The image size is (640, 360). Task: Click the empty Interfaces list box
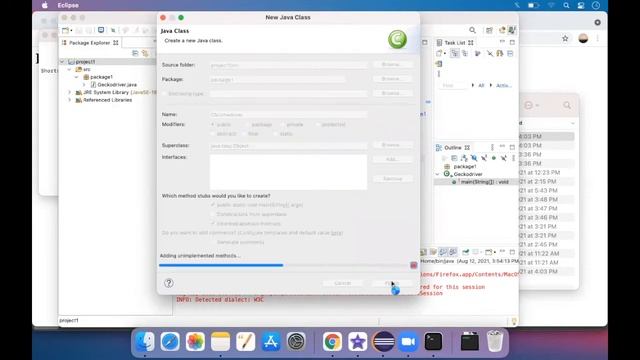coord(288,172)
